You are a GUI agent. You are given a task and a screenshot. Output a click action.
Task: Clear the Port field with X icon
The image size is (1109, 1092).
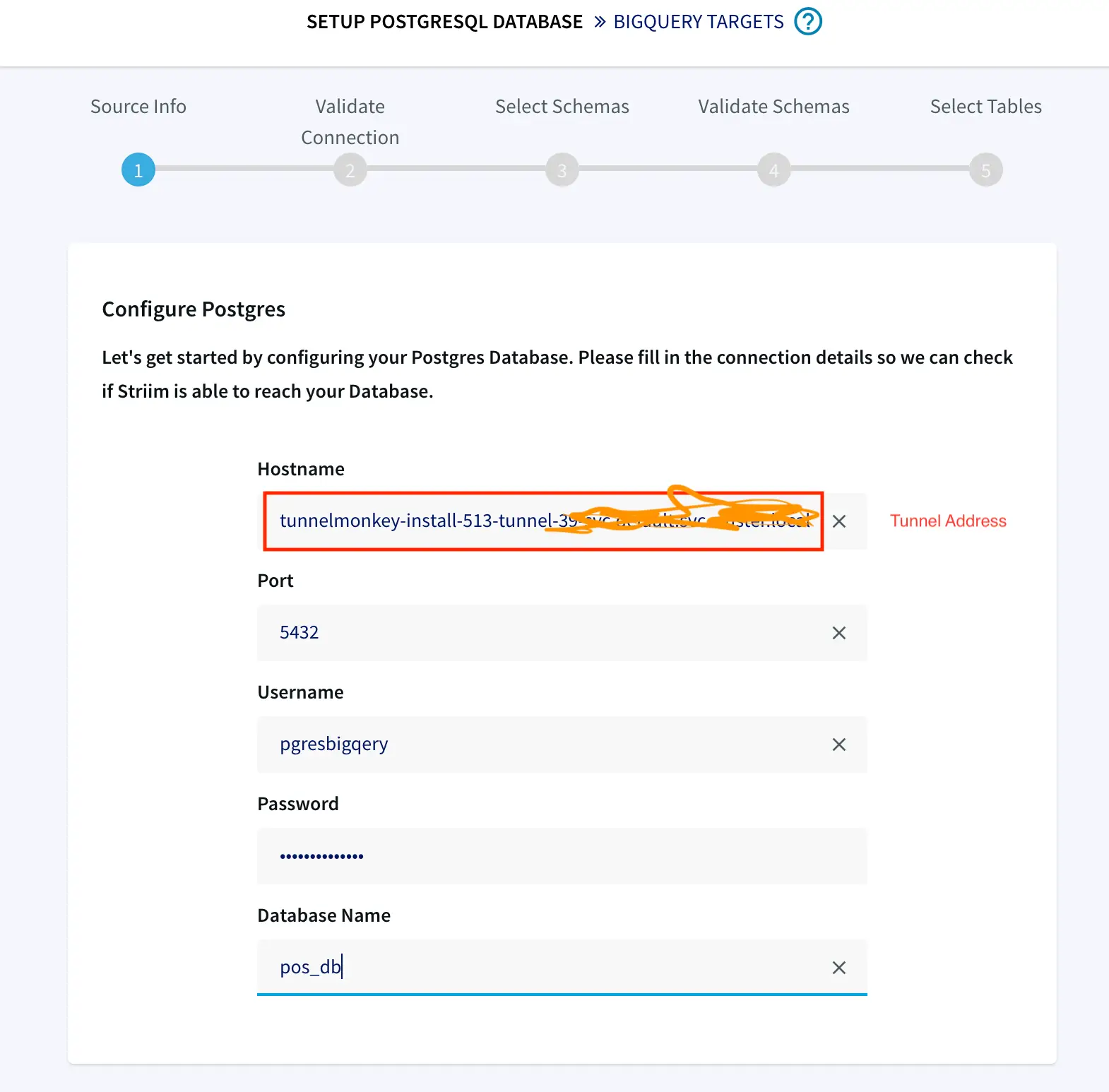click(x=838, y=633)
